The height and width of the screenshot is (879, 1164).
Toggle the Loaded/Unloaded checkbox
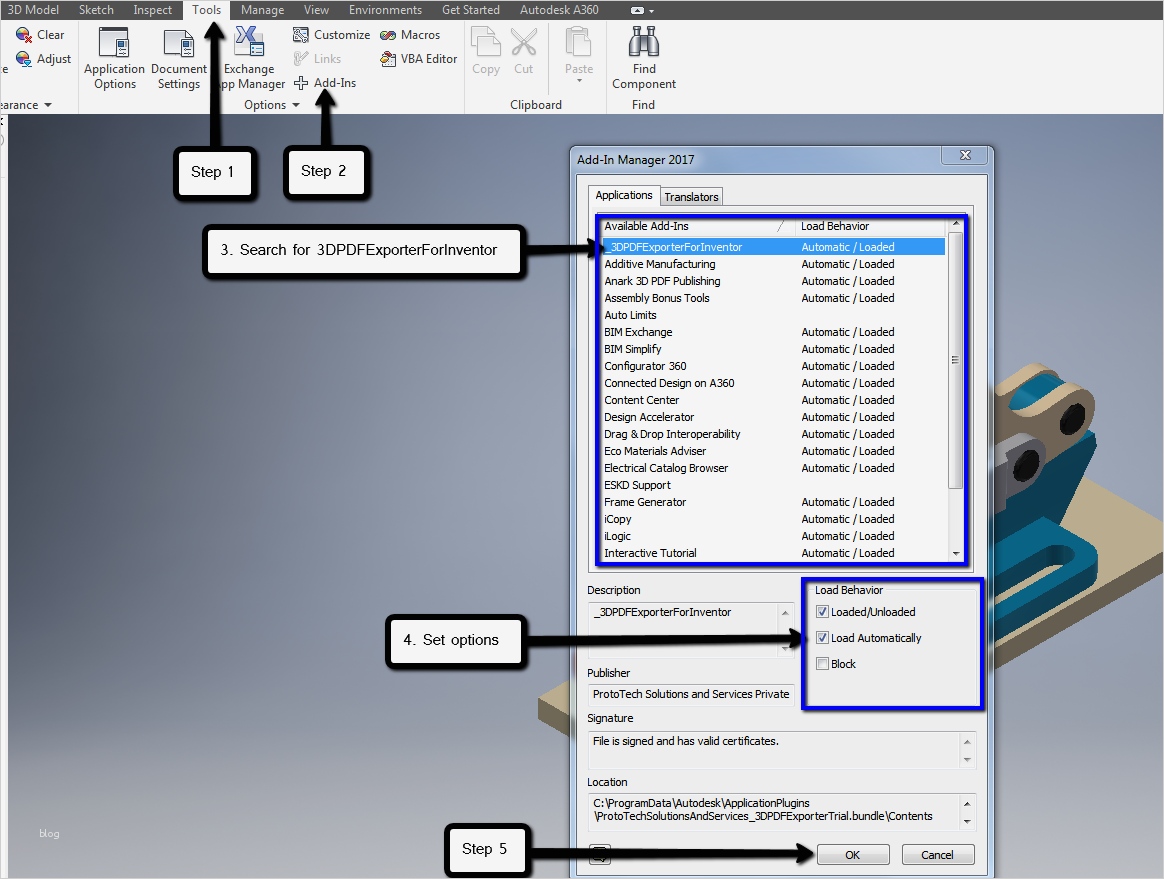822,612
